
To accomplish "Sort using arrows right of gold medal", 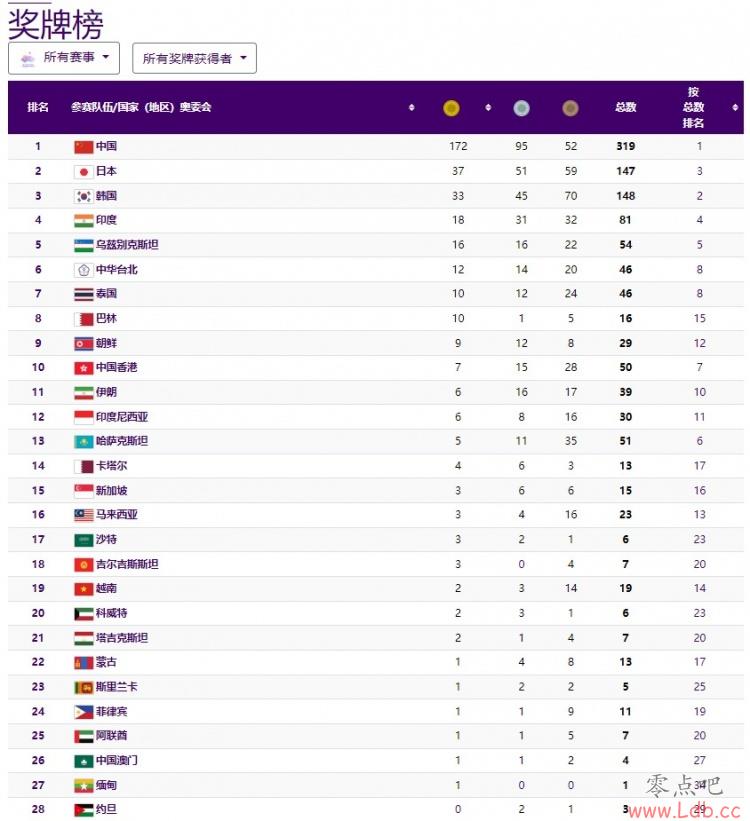I will (x=488, y=107).
